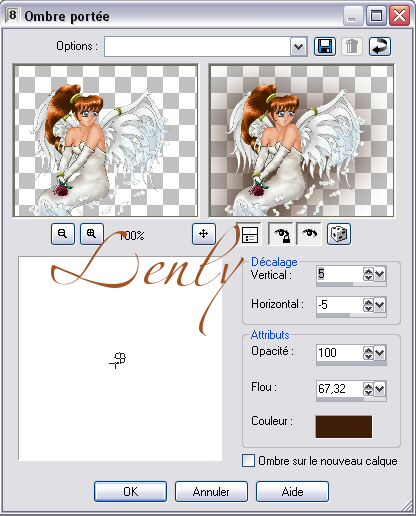Screen dimensions: 416x516
Task: Click the Horizontal offset value field
Action: tap(339, 305)
